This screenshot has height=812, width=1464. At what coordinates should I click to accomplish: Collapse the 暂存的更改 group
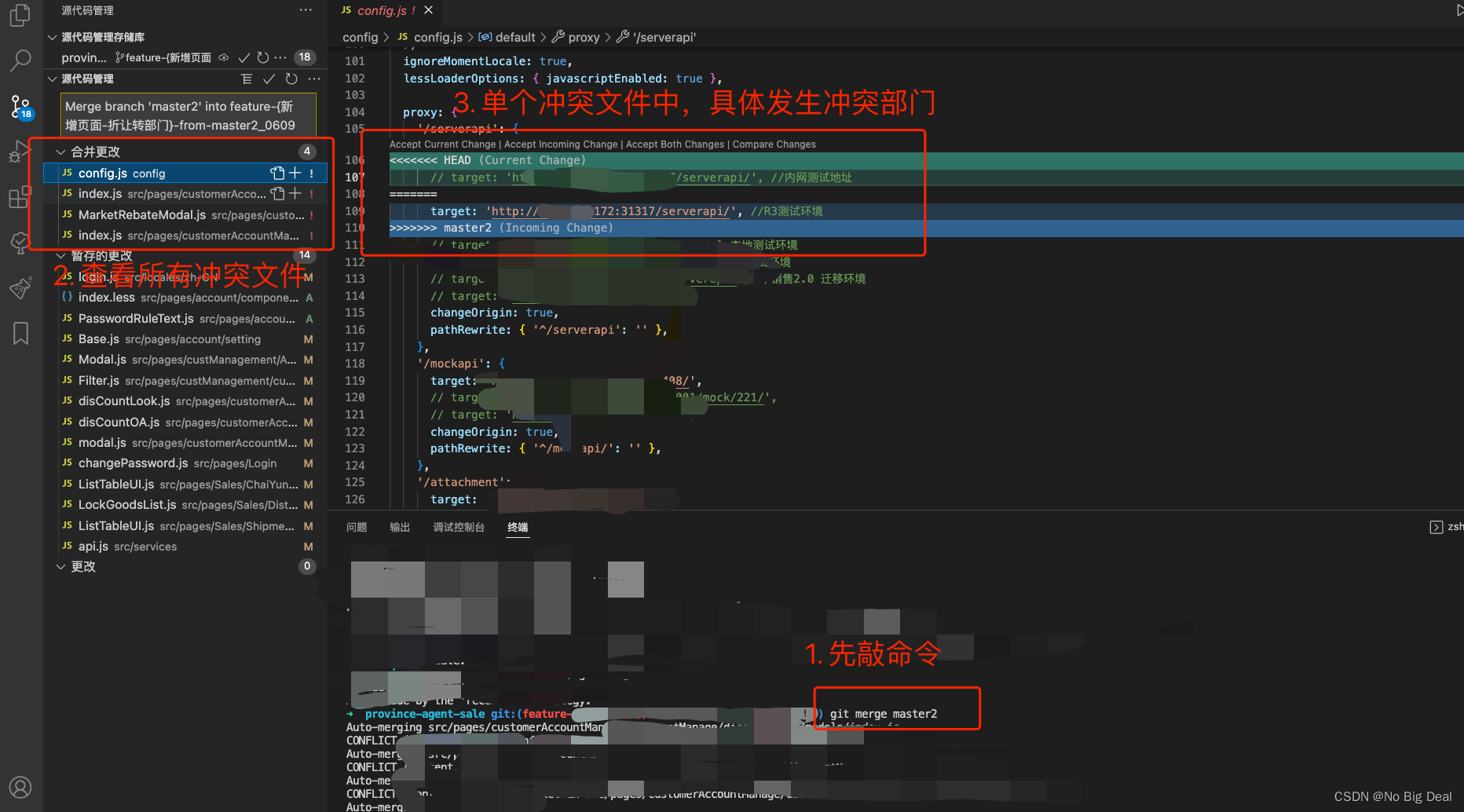[x=60, y=256]
